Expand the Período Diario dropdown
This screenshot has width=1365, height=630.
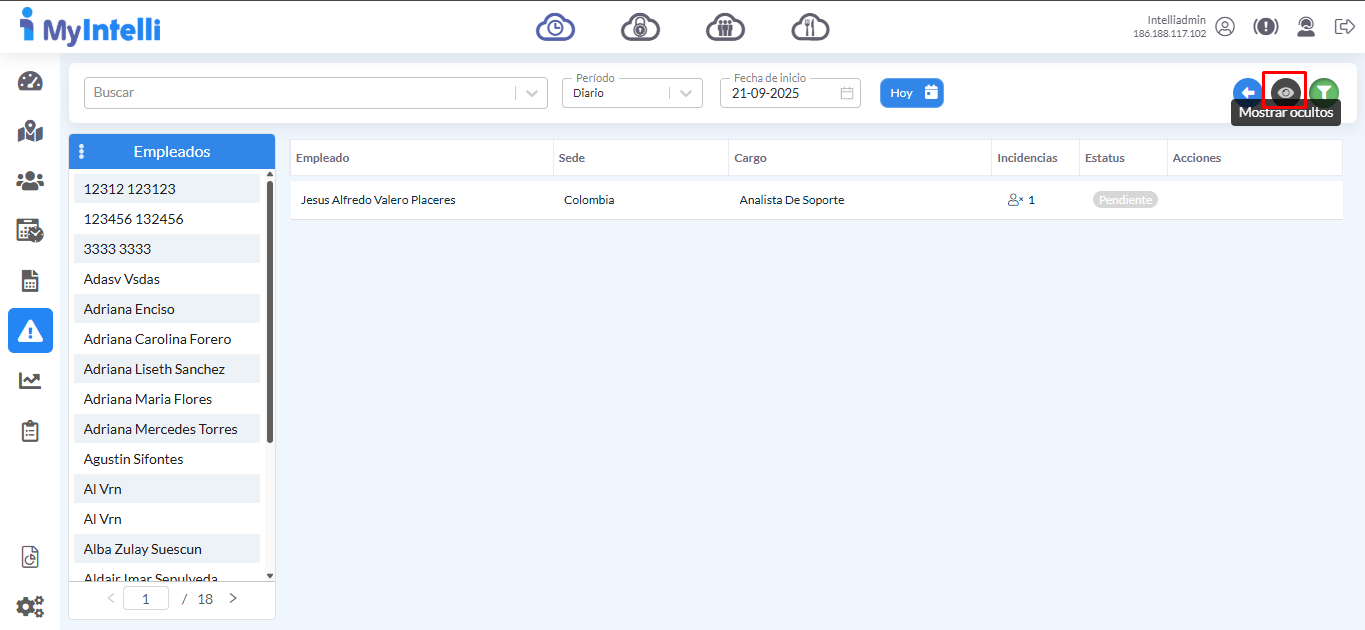pos(684,93)
